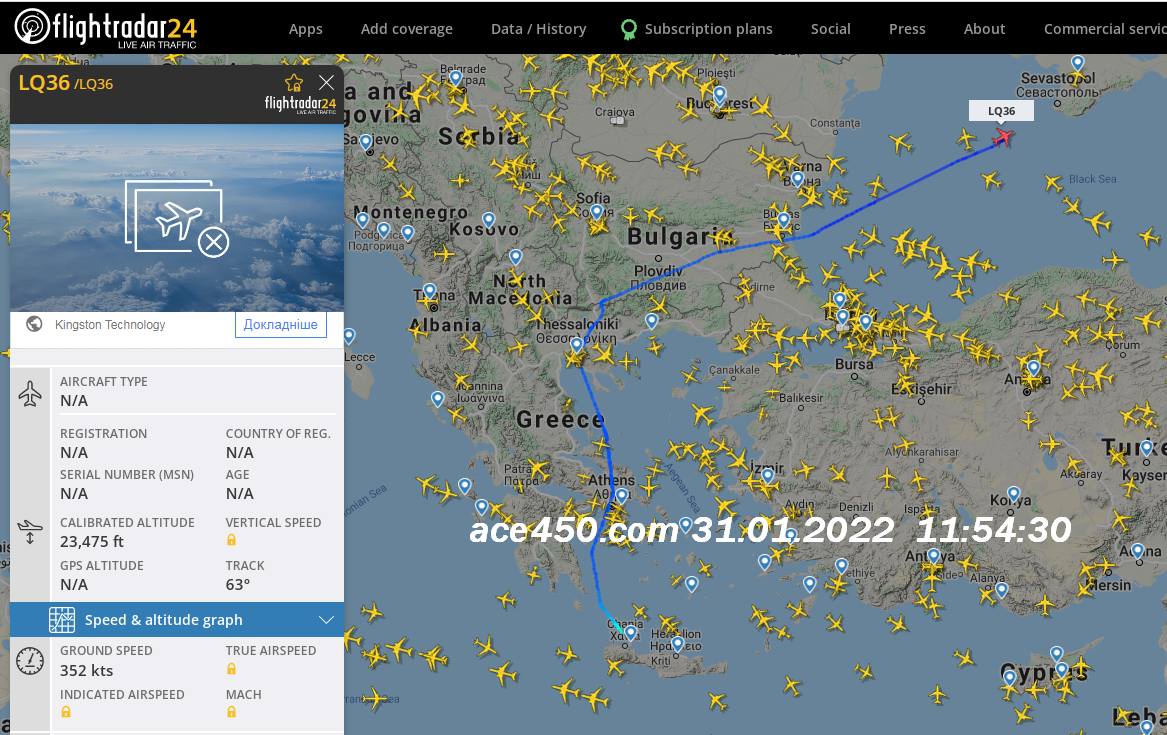Click the Flightradar24 logo

point(105,27)
